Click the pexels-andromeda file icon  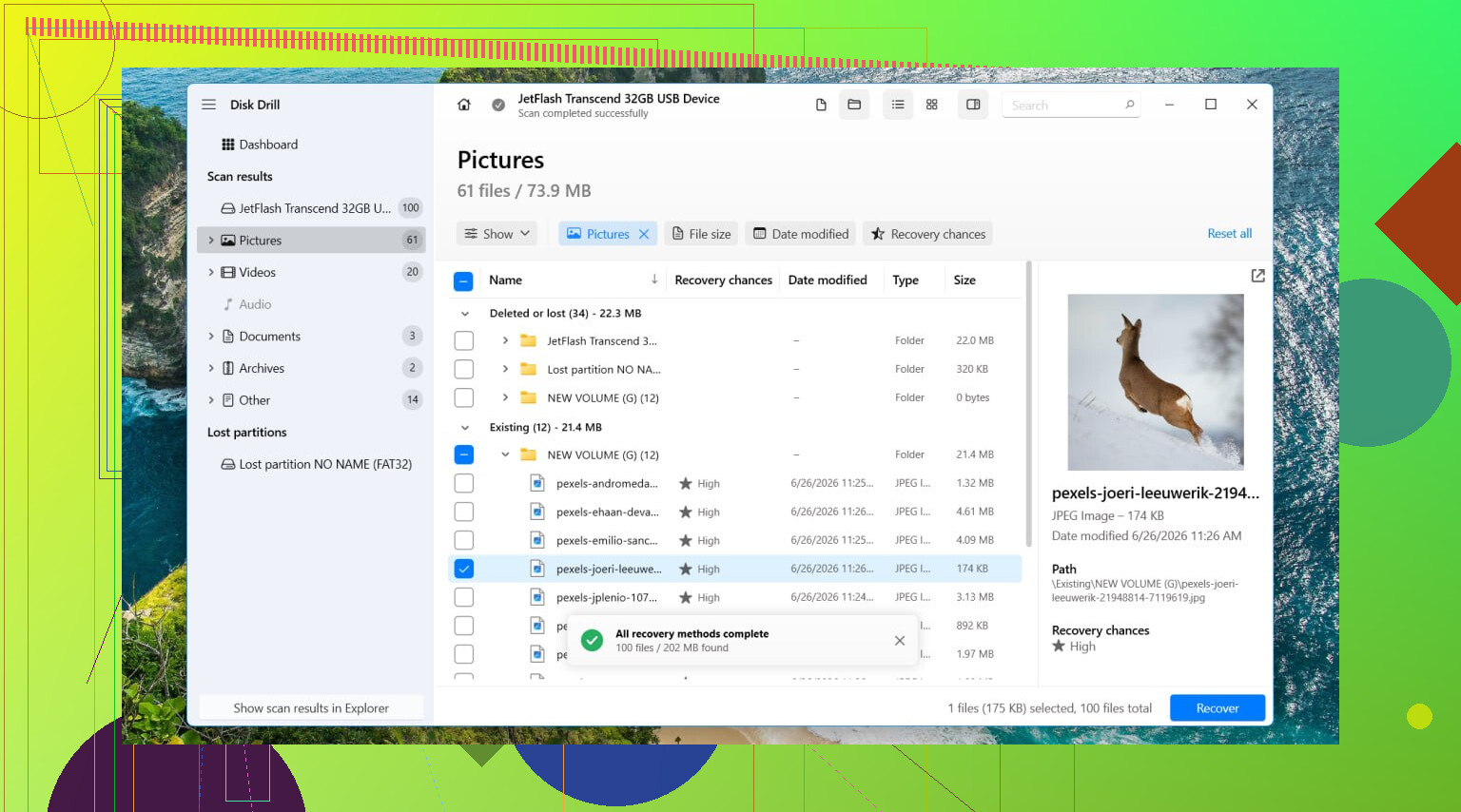[x=537, y=483]
